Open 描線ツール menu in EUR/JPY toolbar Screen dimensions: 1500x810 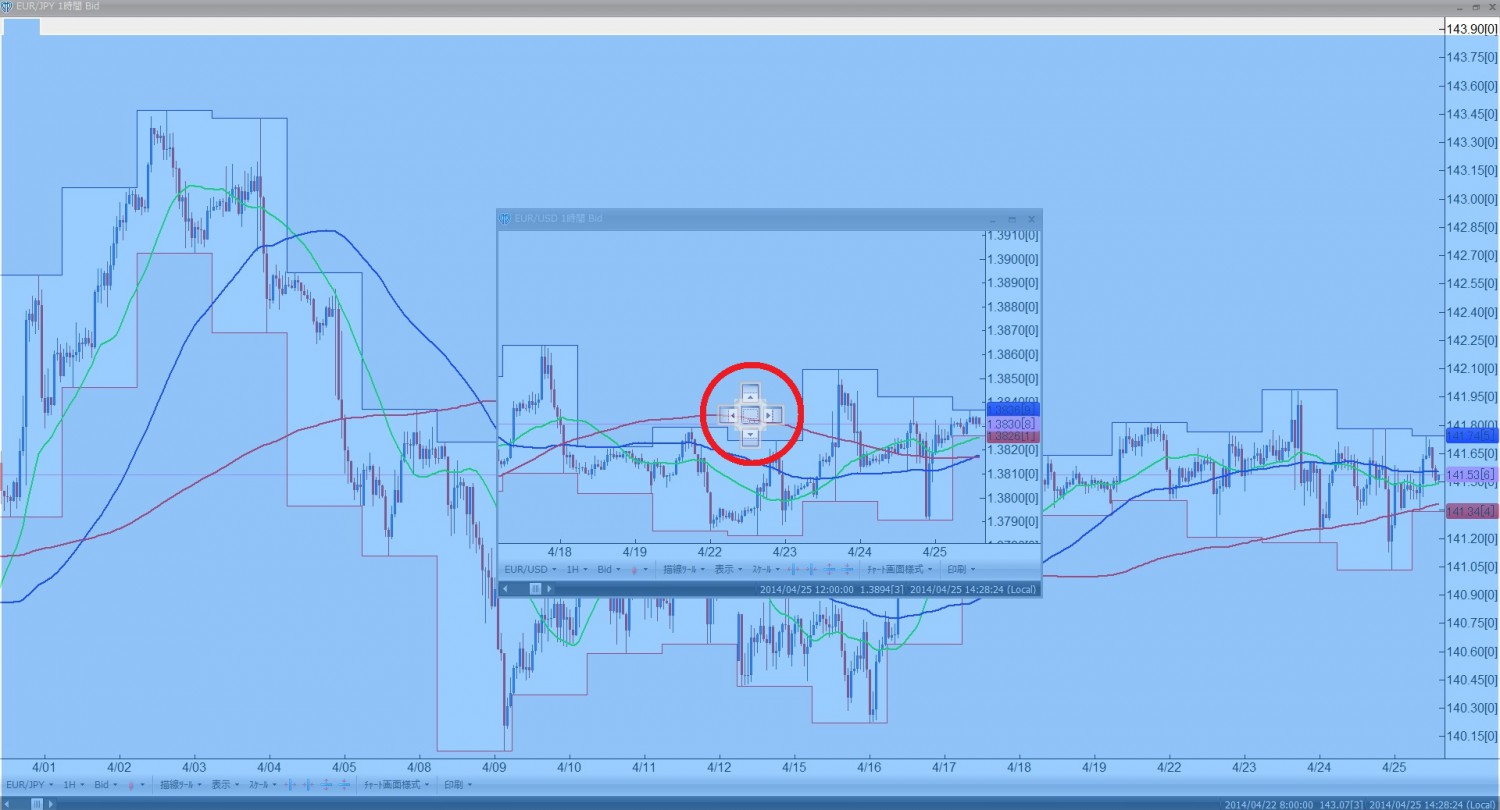180,785
